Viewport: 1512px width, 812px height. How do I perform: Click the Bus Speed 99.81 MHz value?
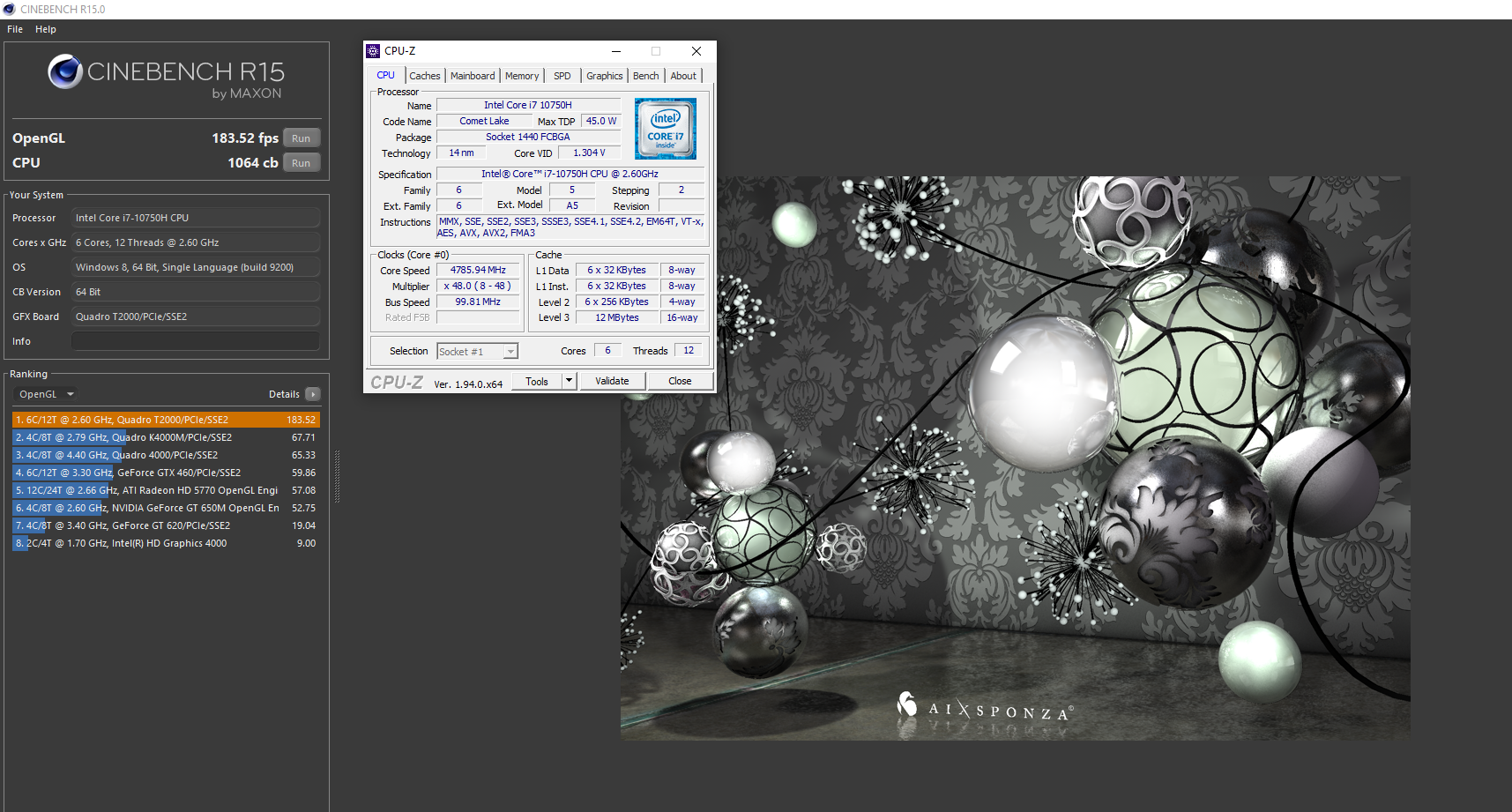[478, 302]
